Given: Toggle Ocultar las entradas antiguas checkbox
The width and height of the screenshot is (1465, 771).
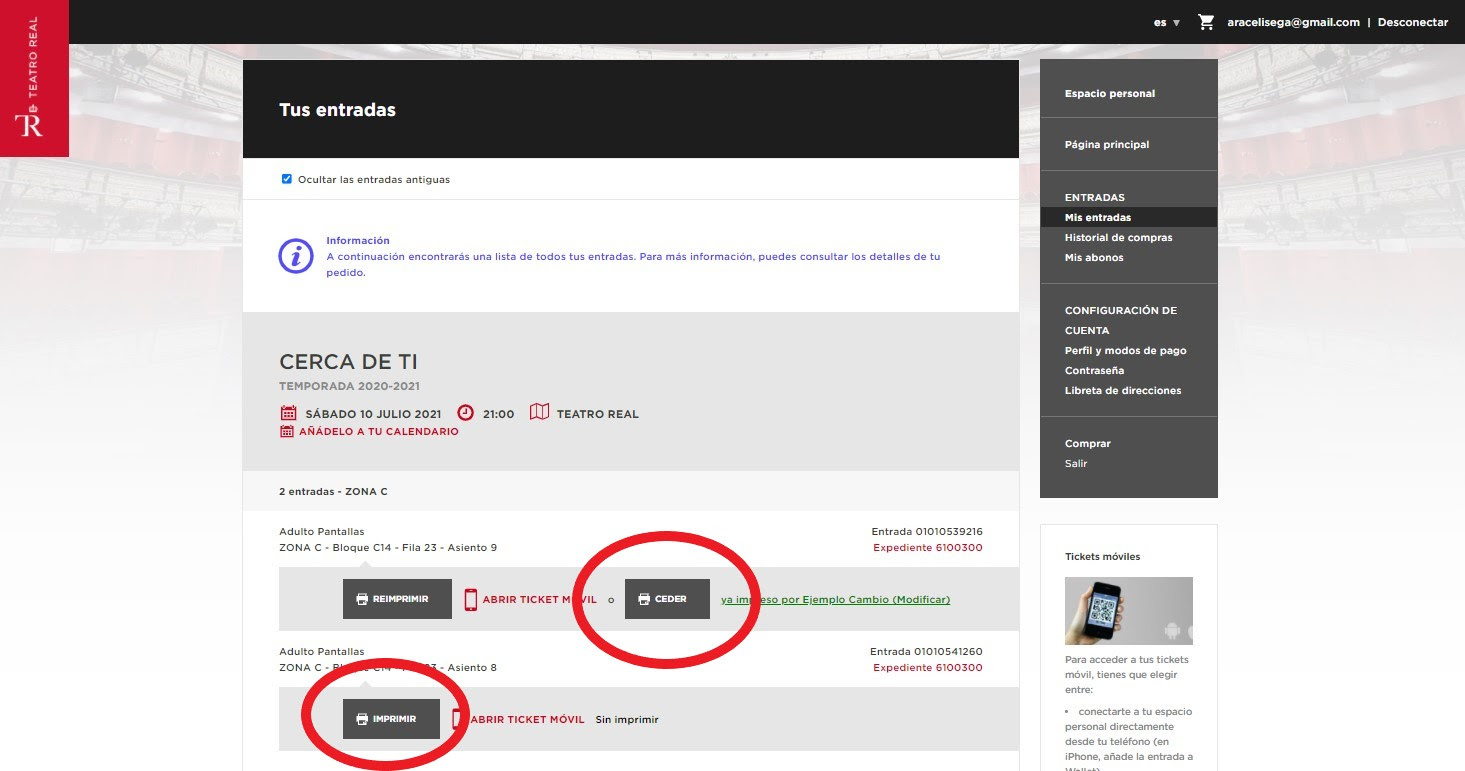Looking at the screenshot, I should [287, 179].
